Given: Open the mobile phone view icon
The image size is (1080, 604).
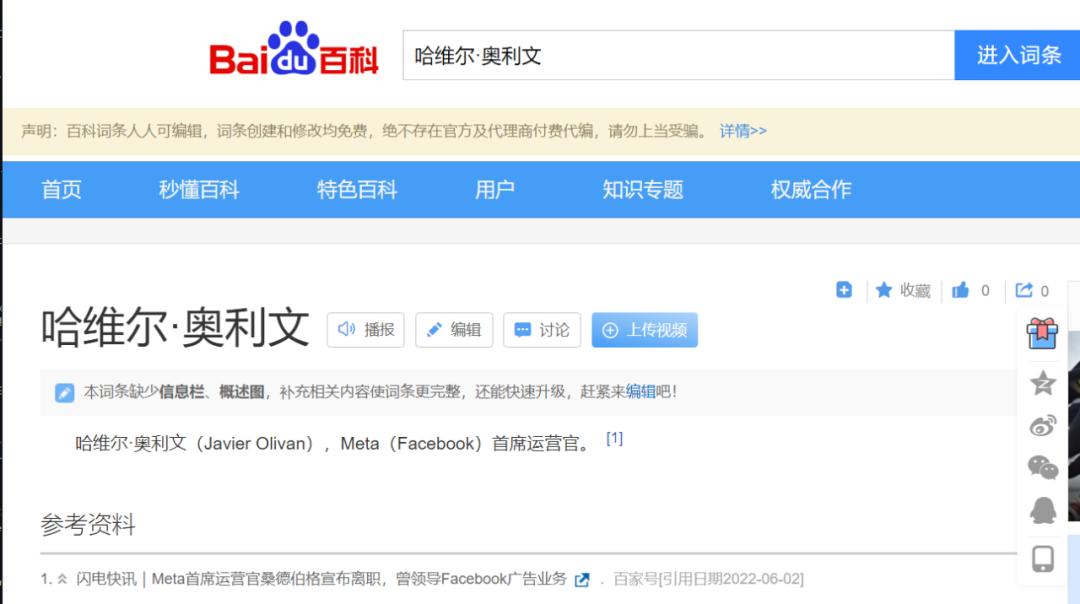Looking at the screenshot, I should point(1043,559).
